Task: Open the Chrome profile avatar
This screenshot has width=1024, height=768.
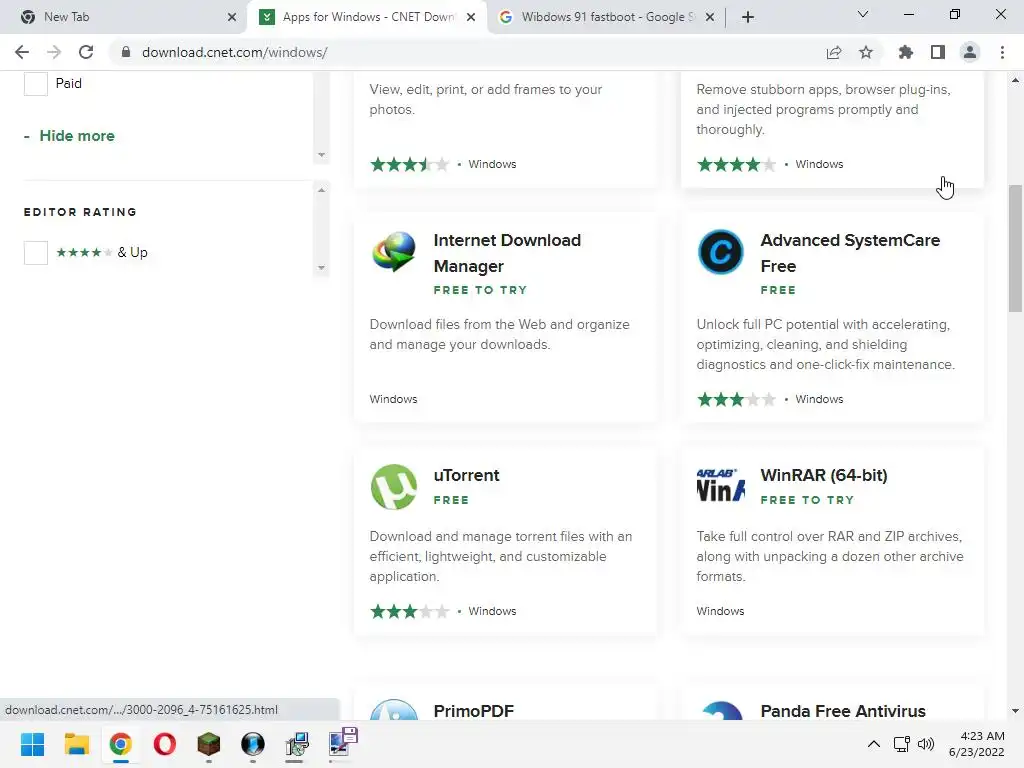Action: (970, 52)
